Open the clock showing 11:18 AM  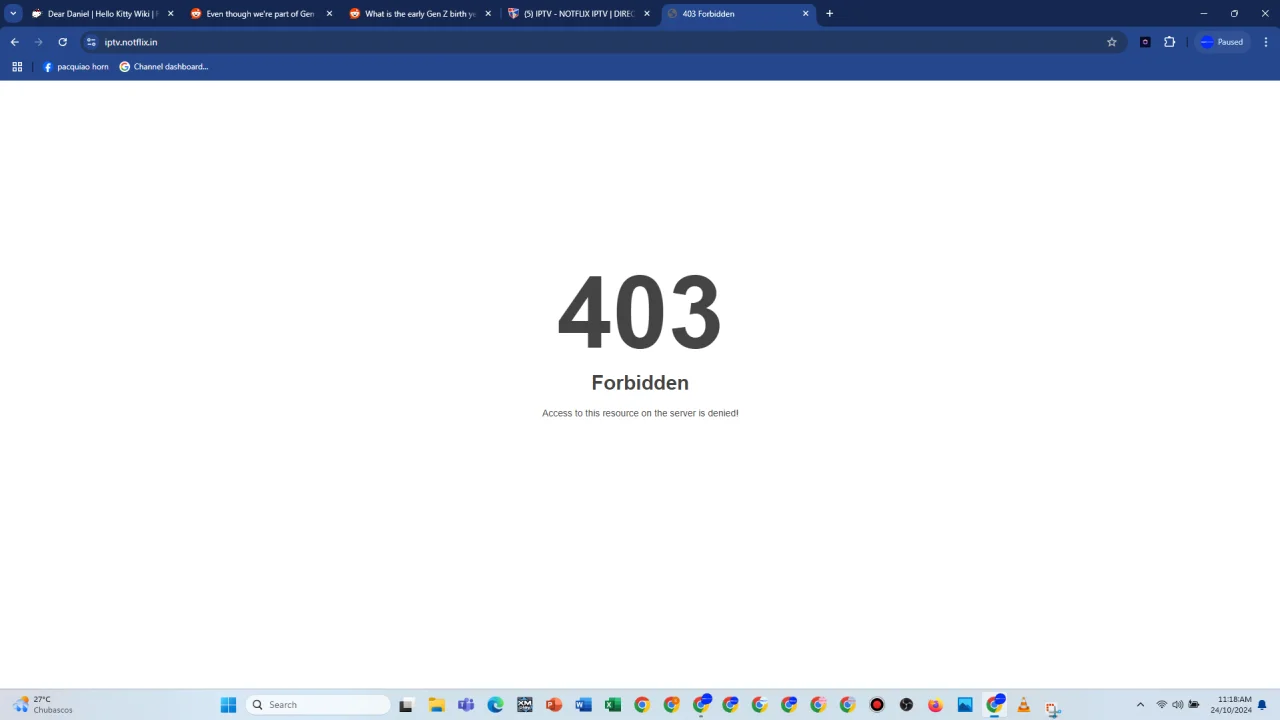1231,705
